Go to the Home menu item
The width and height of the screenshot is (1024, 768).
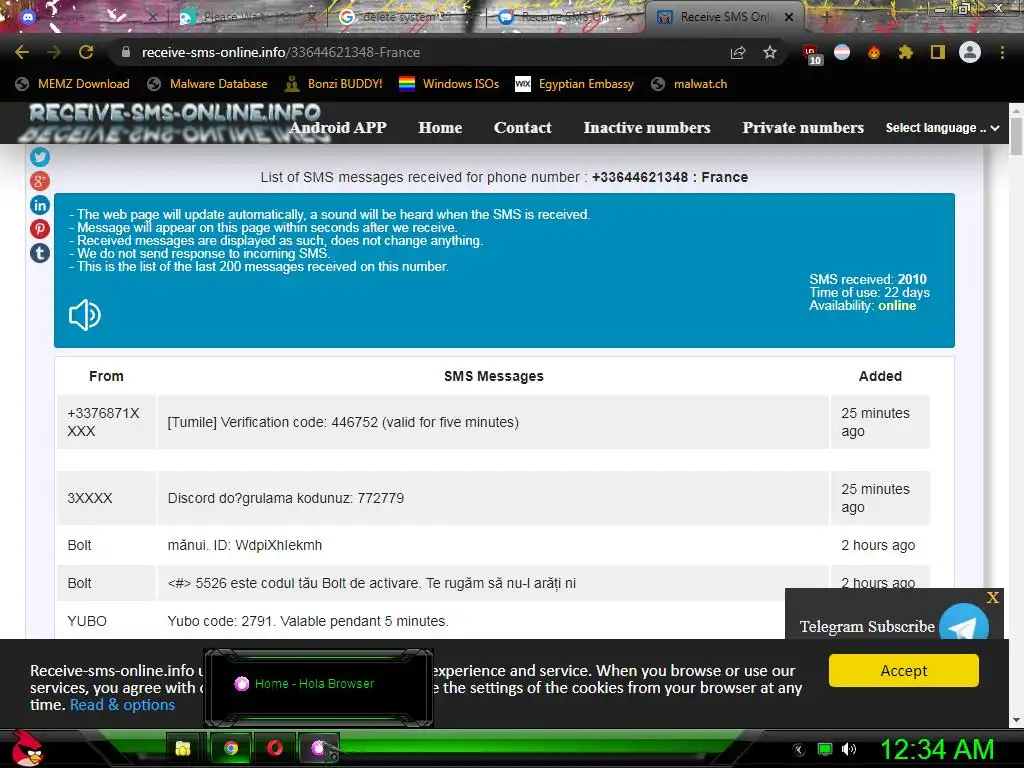click(440, 127)
